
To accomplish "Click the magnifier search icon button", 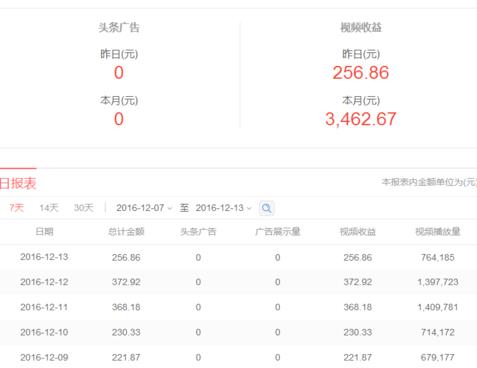I will tap(266, 208).
